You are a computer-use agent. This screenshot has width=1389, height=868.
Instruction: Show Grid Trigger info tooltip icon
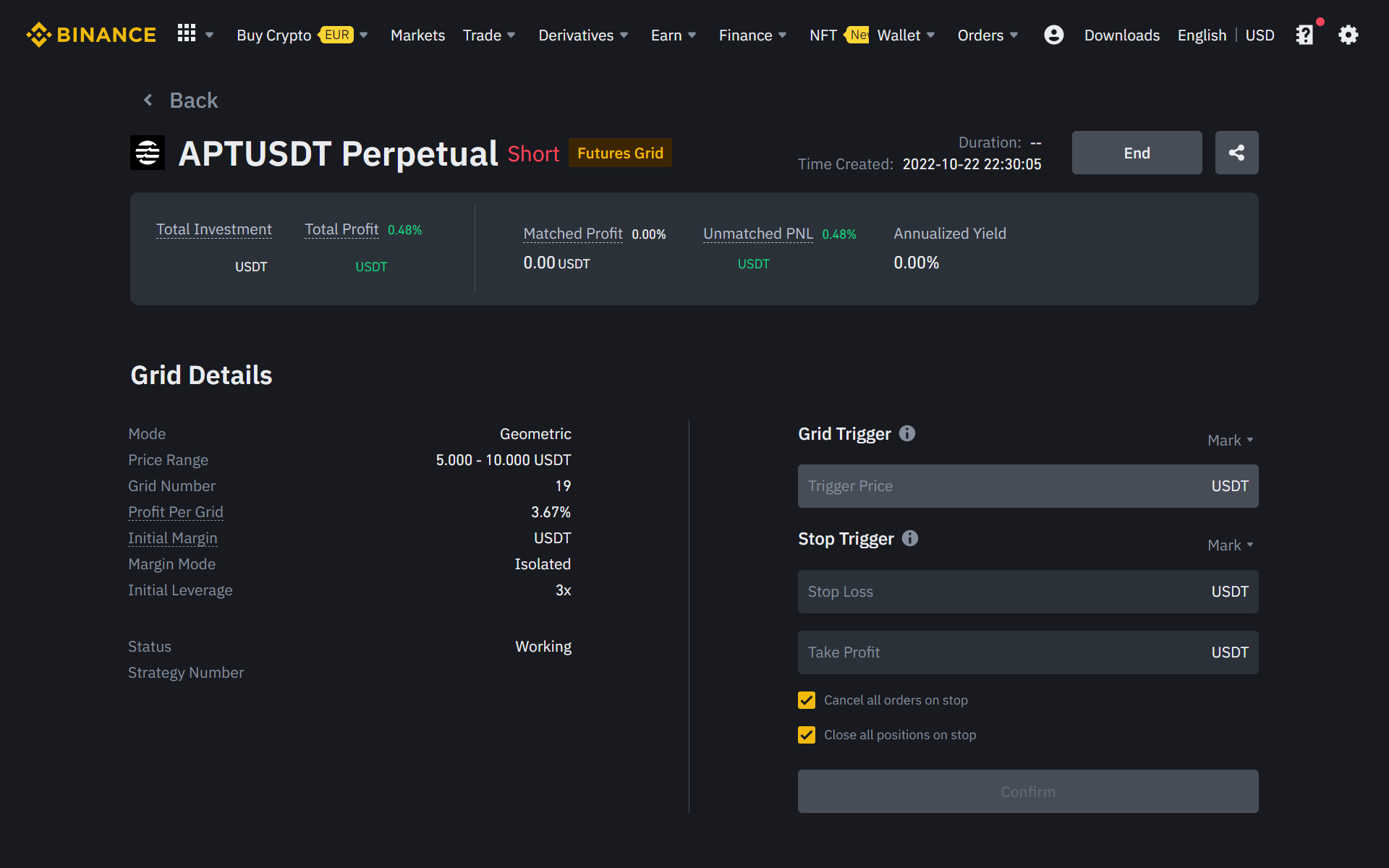point(907,433)
